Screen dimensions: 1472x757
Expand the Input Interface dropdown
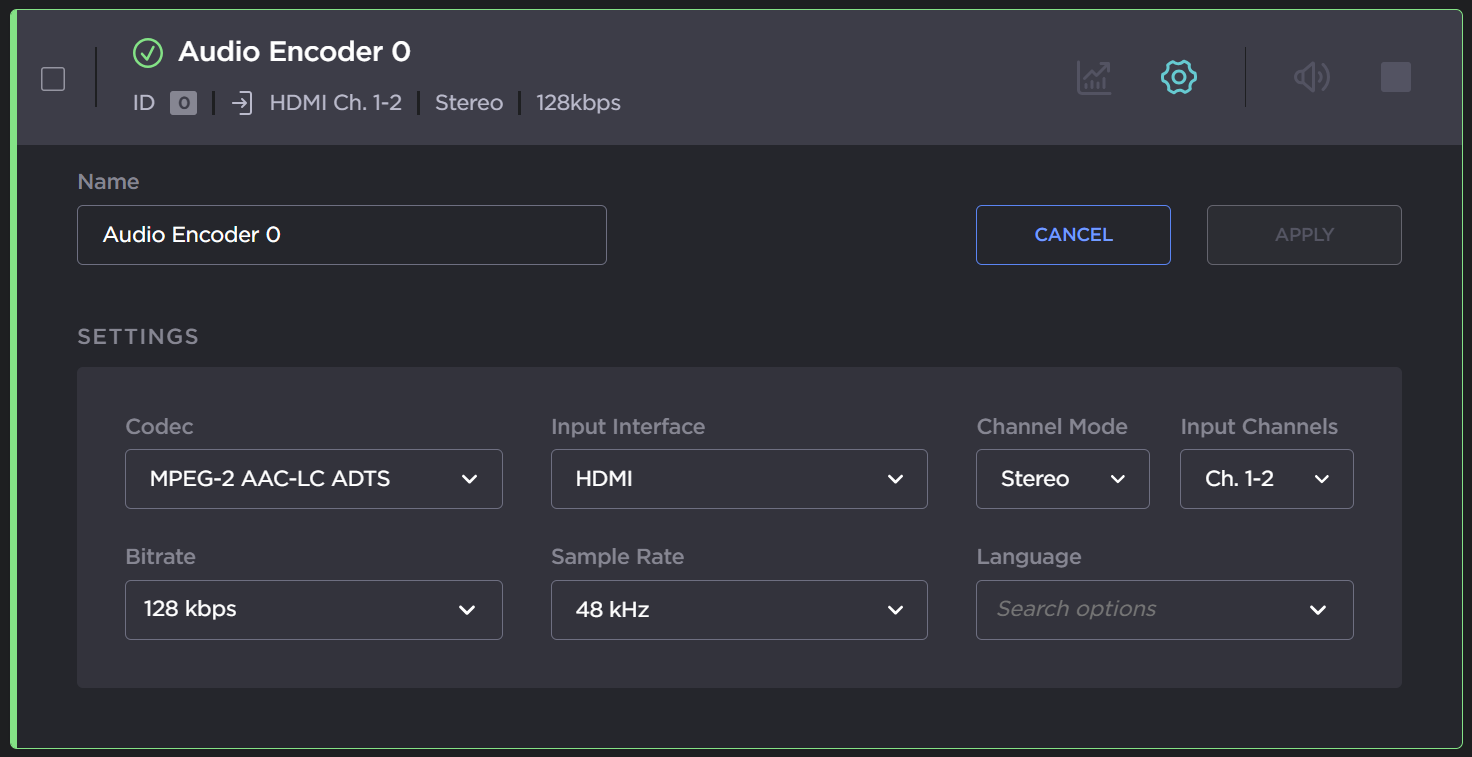pos(739,479)
